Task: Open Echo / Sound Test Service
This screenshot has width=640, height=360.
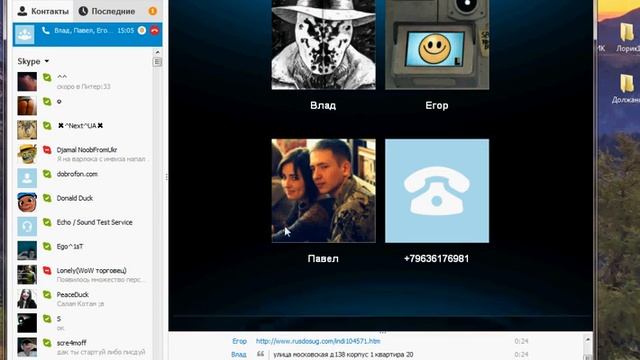Action: click(x=84, y=226)
